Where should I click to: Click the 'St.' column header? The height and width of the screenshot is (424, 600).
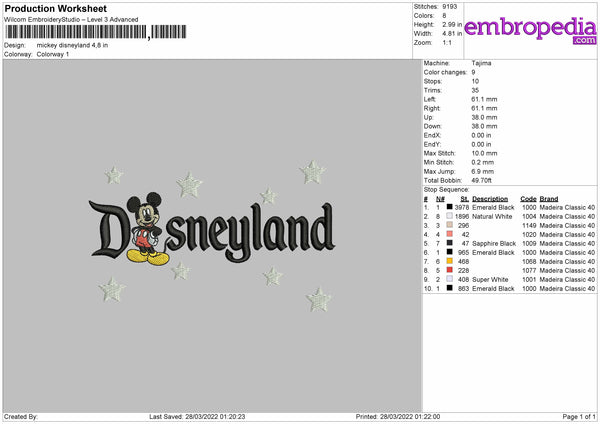465,199
